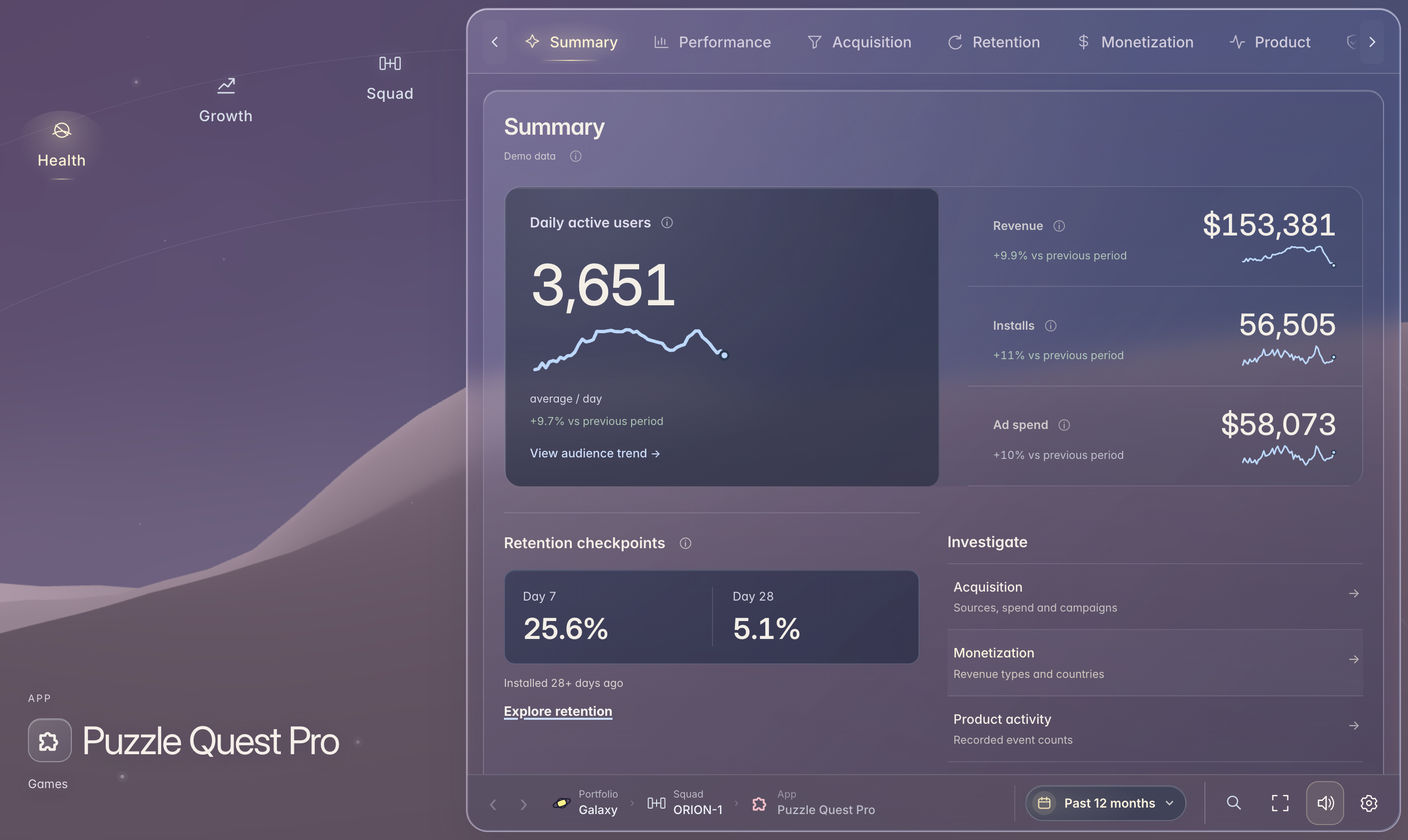1408x840 pixels.
Task: Open the Monetization investigate row
Action: [1155, 663]
